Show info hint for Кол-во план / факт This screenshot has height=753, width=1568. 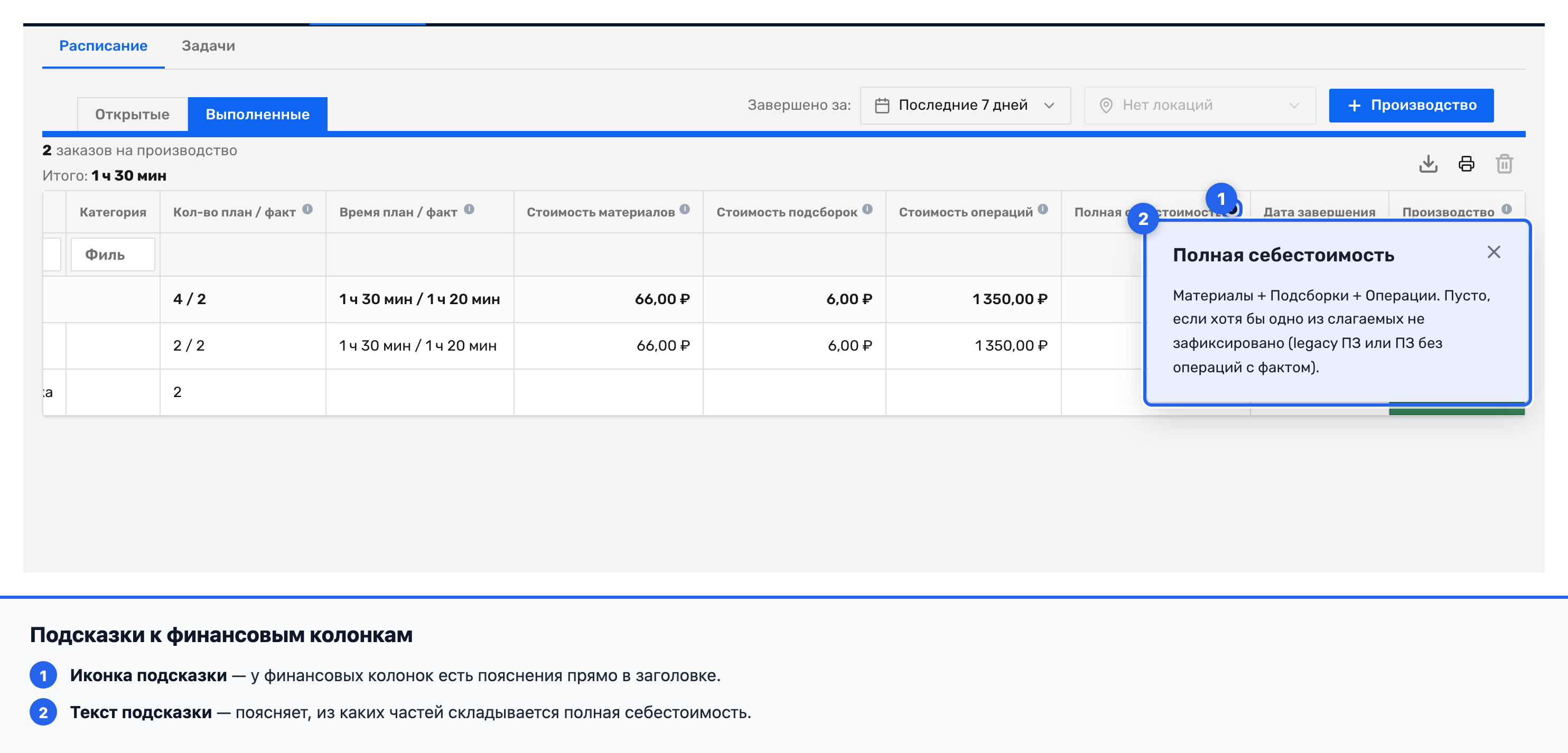[x=307, y=209]
